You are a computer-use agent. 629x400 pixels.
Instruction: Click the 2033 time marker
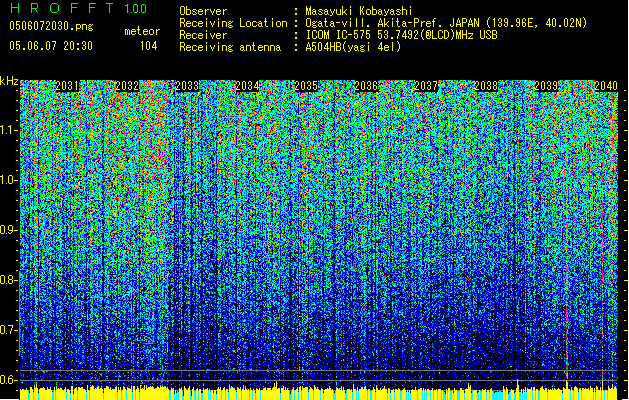[x=187, y=86]
